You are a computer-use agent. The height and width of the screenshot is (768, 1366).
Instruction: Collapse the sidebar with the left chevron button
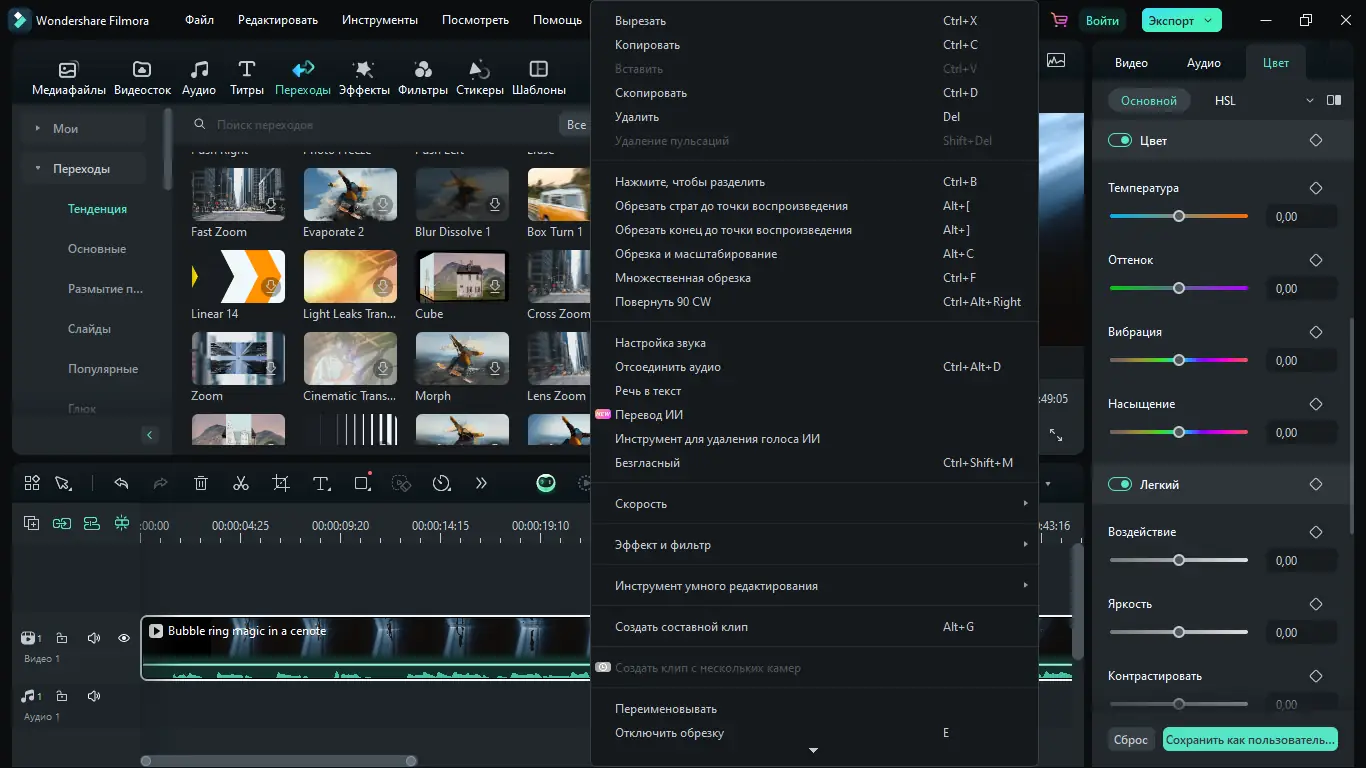(150, 435)
